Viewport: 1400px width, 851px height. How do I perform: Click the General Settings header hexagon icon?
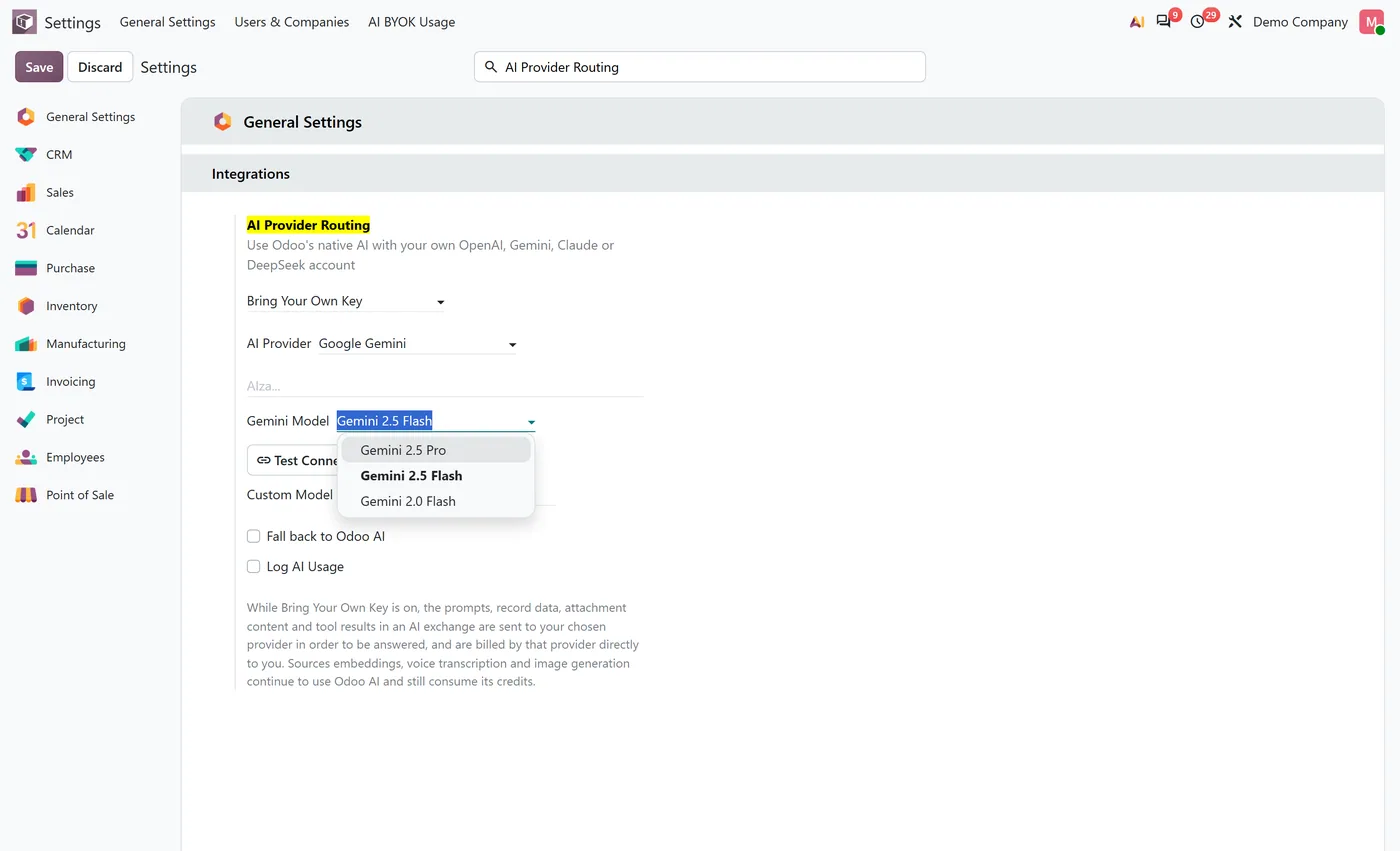[222, 122]
